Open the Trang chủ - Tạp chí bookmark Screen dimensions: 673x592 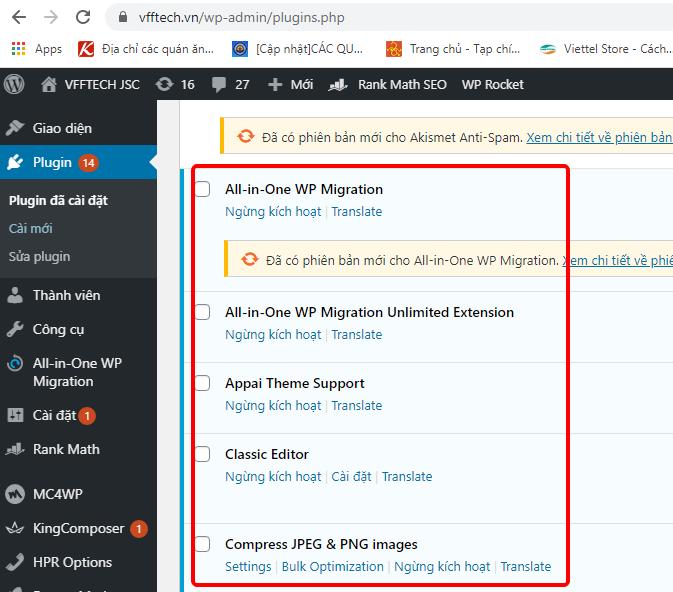(x=453, y=49)
